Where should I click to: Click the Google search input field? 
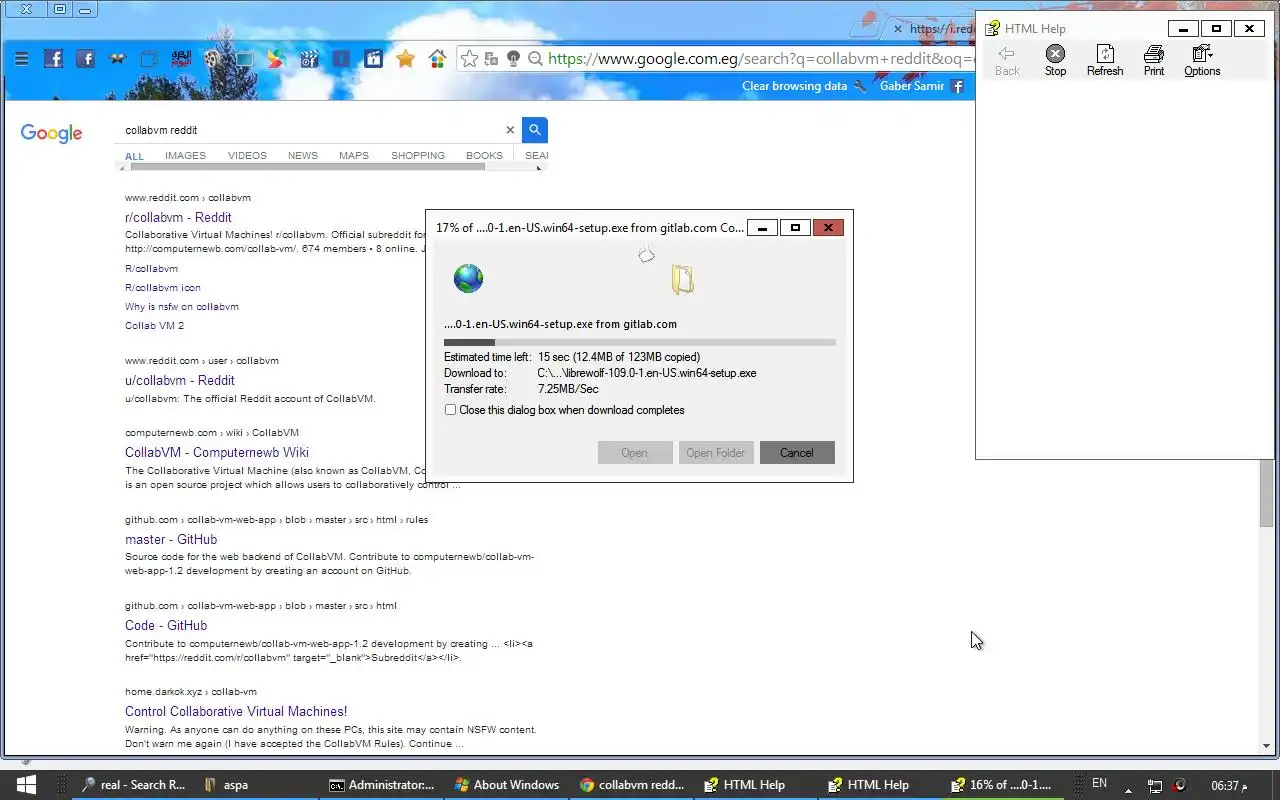(x=310, y=130)
